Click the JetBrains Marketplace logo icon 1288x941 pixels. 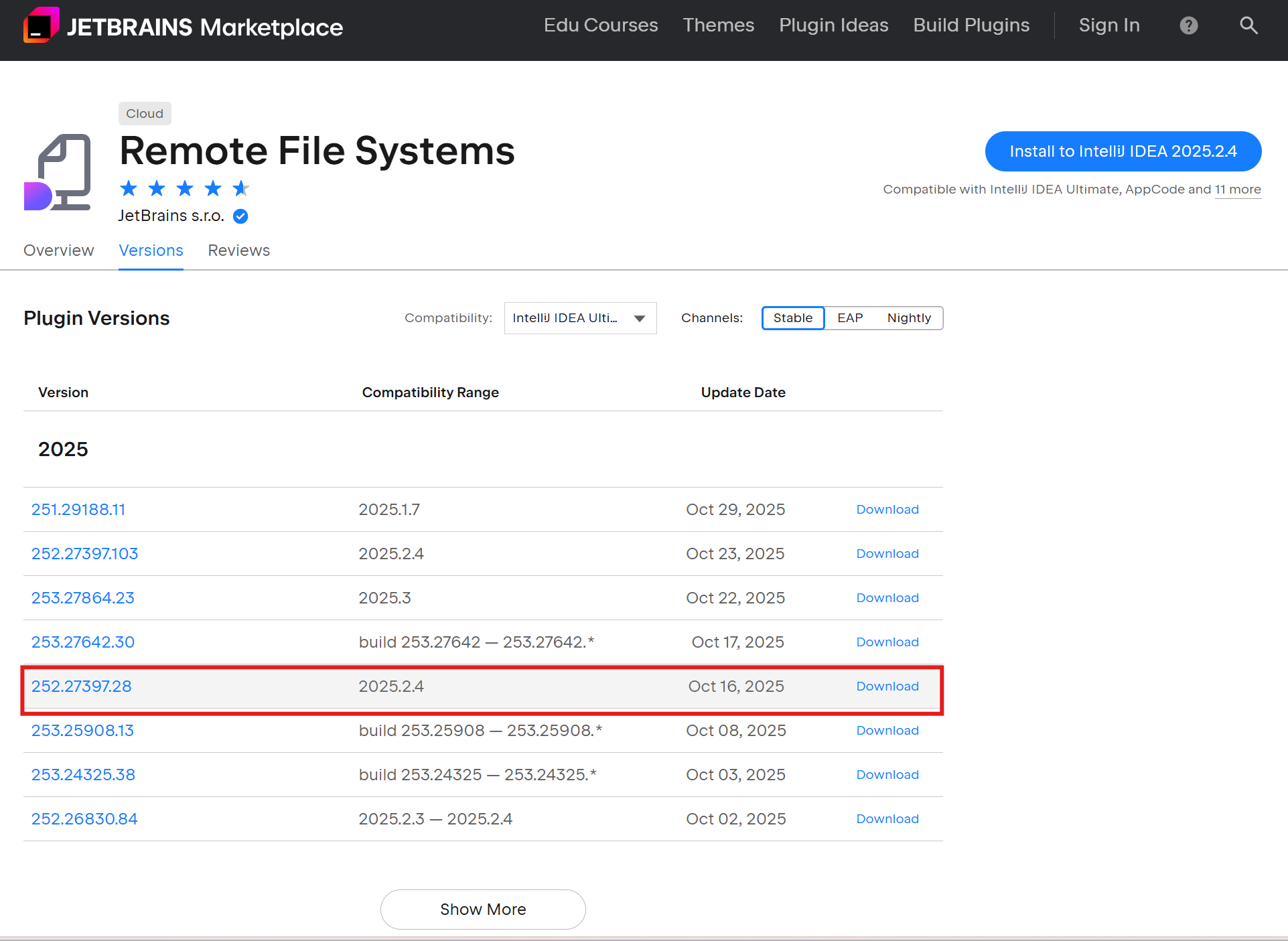(41, 25)
